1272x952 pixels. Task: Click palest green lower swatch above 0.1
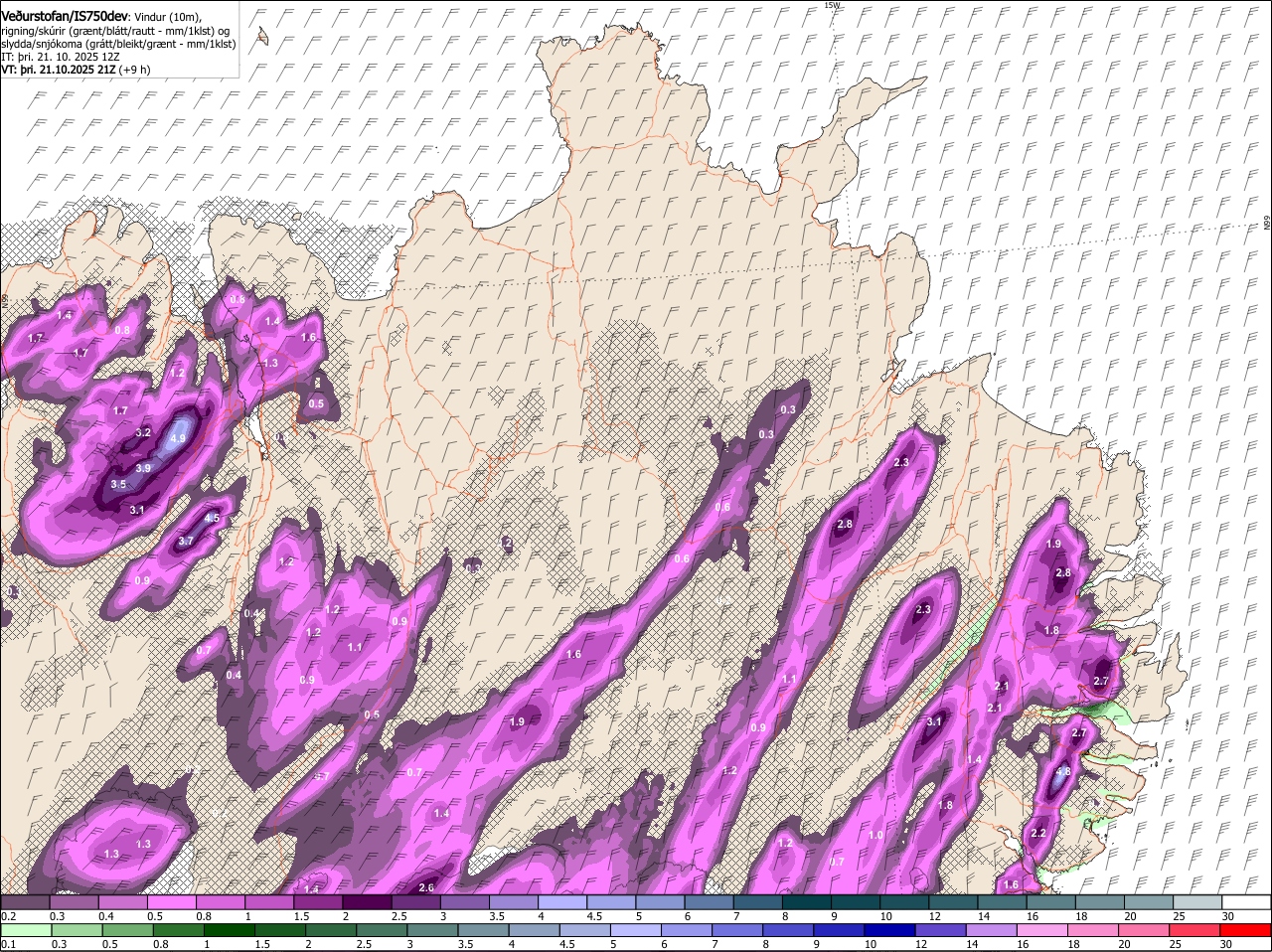[27, 930]
